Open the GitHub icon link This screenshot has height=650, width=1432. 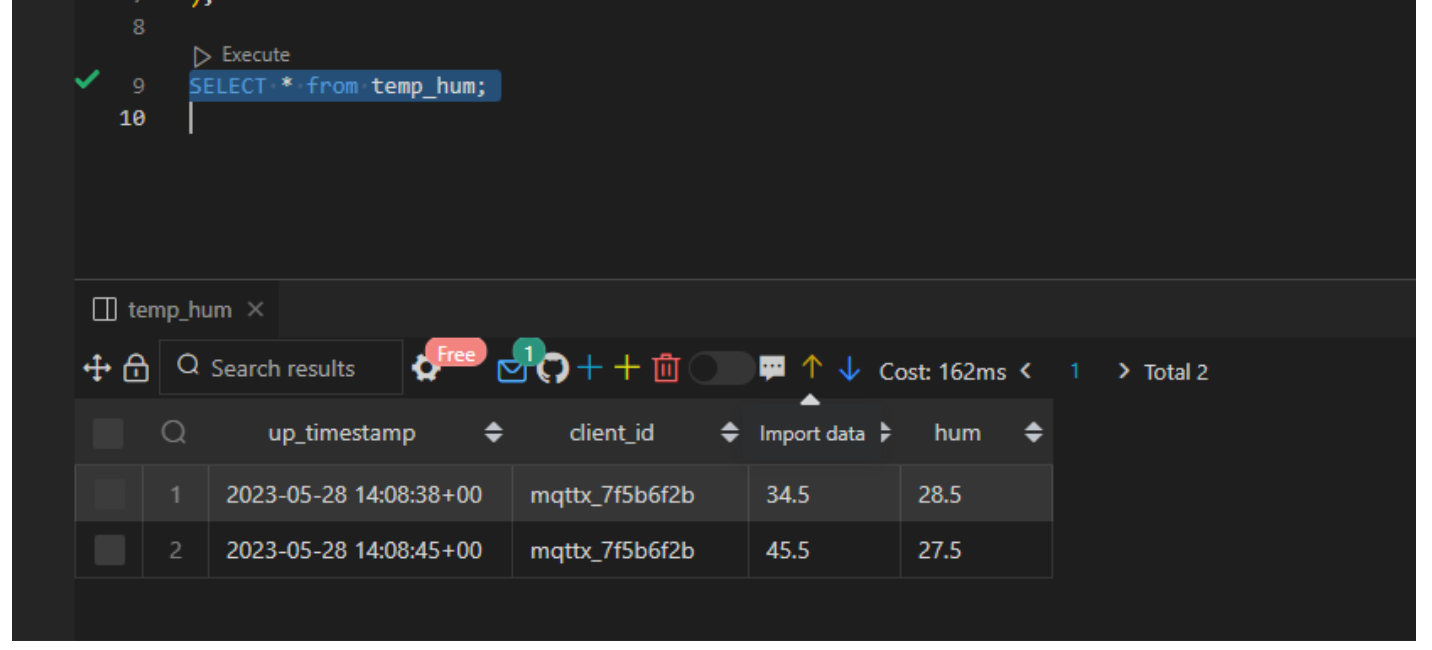(x=552, y=369)
